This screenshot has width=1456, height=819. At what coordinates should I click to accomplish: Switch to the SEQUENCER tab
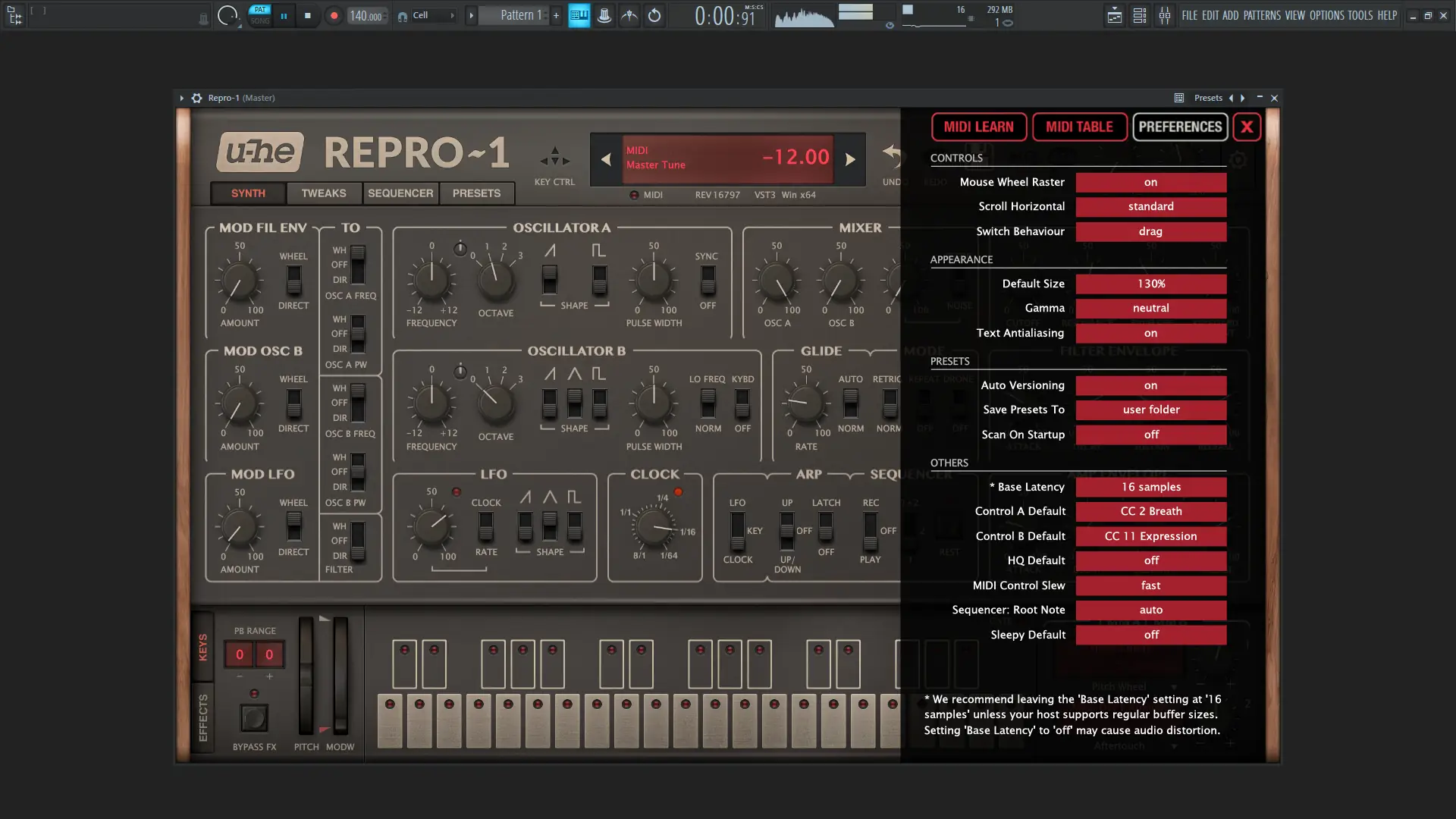coord(400,193)
